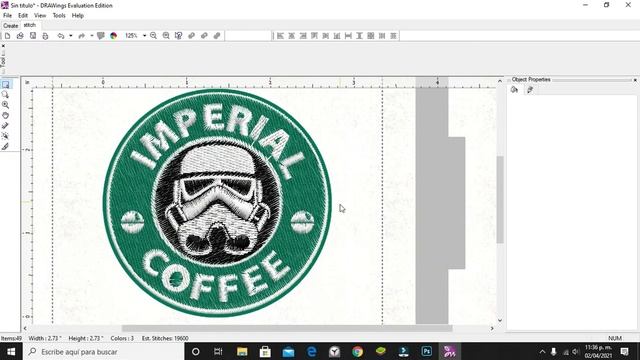Select the ruler measure tool
The image size is (640, 360).
pyautogui.click(x=5, y=126)
